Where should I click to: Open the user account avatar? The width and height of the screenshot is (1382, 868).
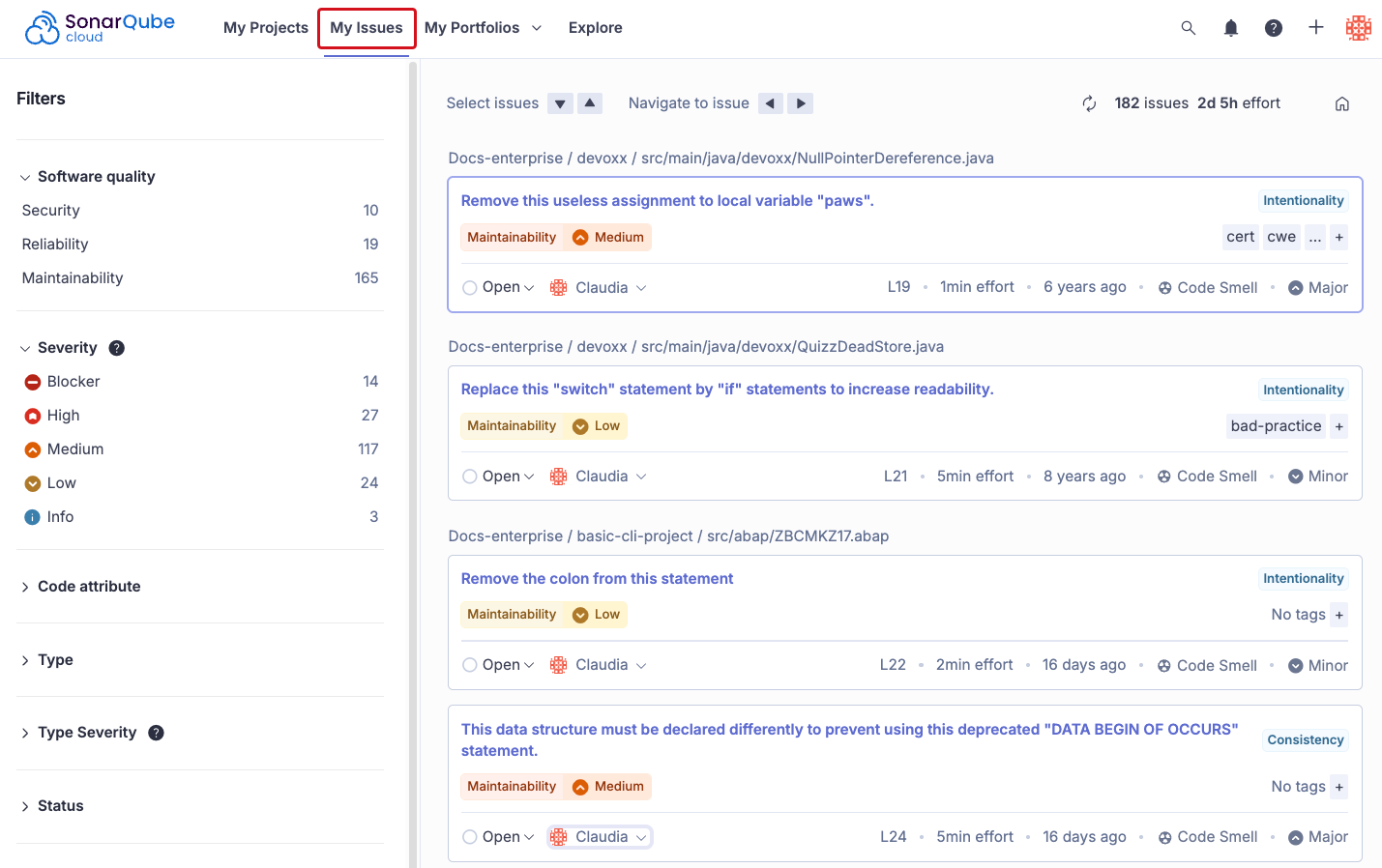click(x=1359, y=28)
